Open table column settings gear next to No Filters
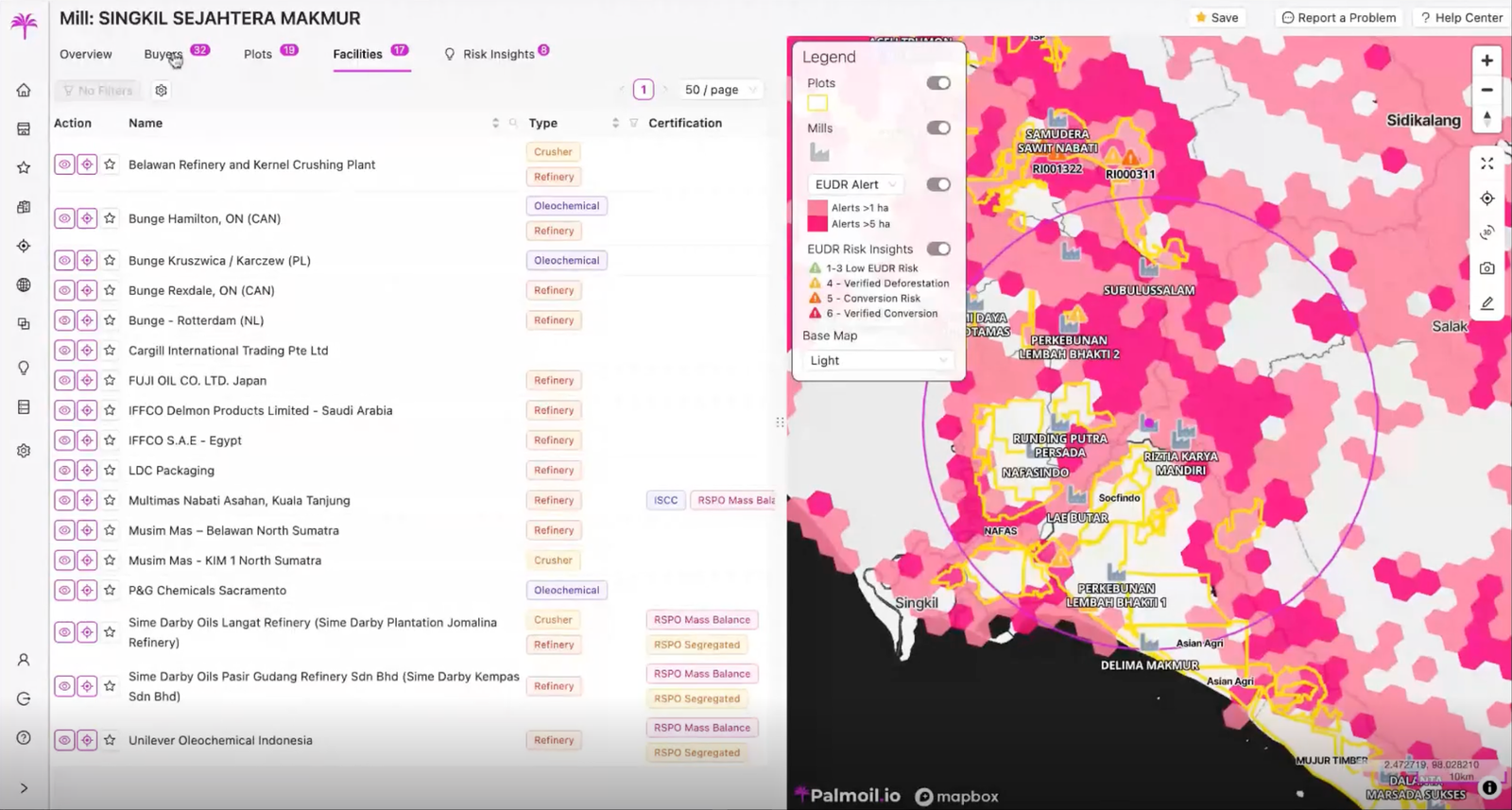1512x810 pixels. tap(162, 91)
